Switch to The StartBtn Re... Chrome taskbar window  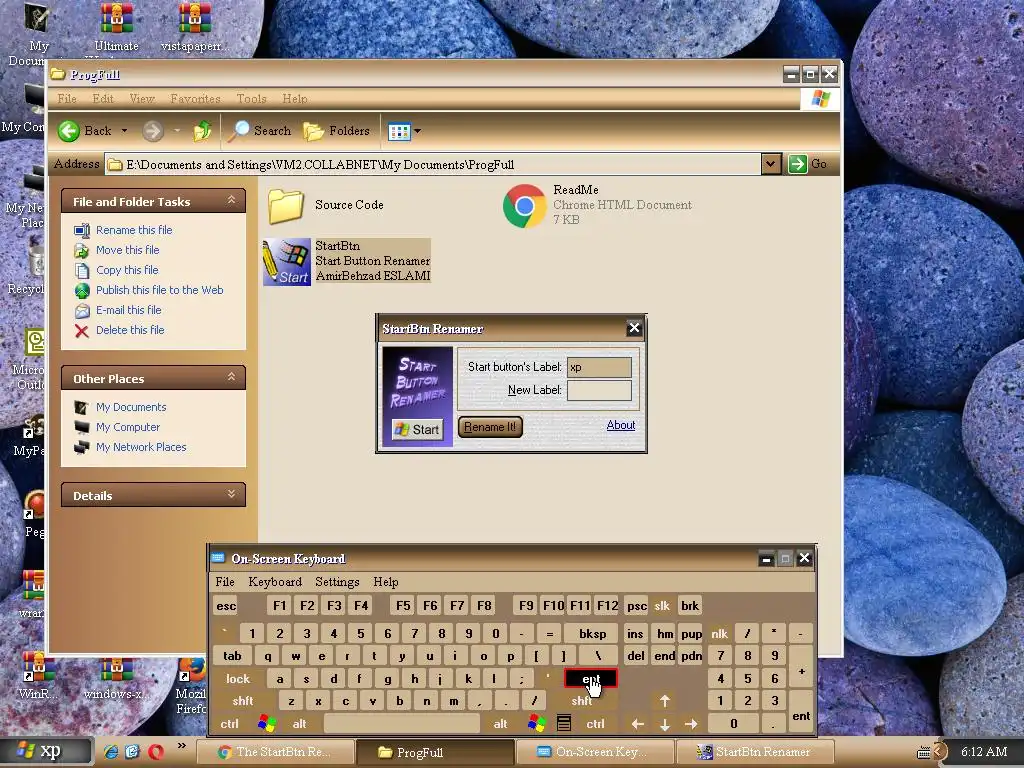[276, 752]
